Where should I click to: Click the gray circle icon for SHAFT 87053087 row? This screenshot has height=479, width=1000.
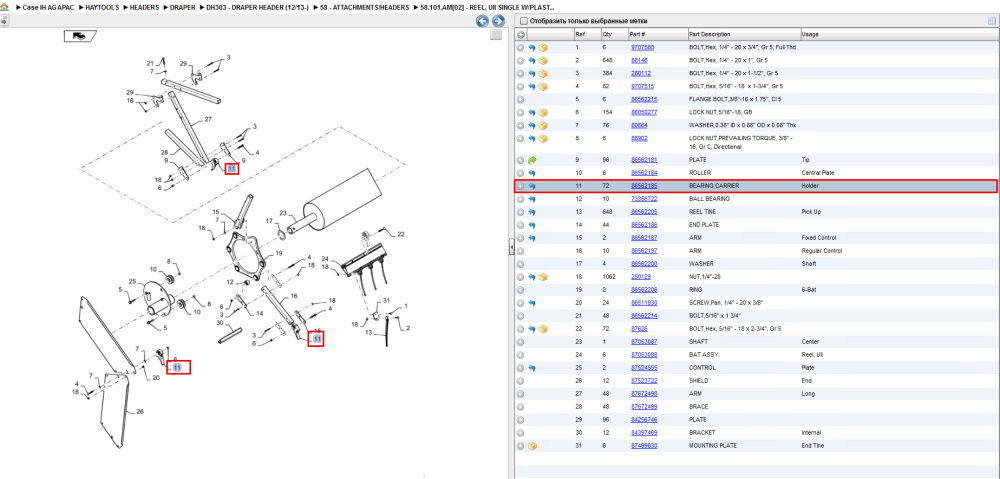520,342
